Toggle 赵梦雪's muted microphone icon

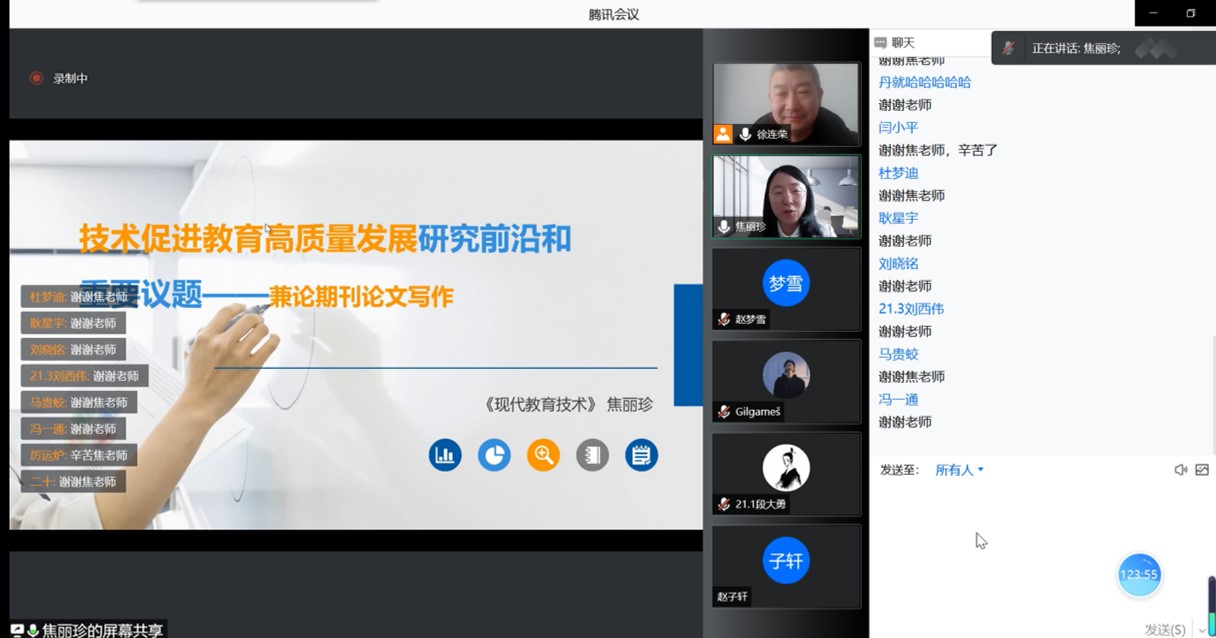pyautogui.click(x=722, y=319)
